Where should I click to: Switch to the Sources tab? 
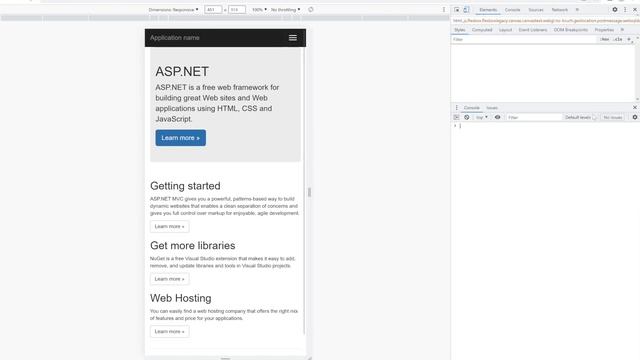tap(536, 10)
